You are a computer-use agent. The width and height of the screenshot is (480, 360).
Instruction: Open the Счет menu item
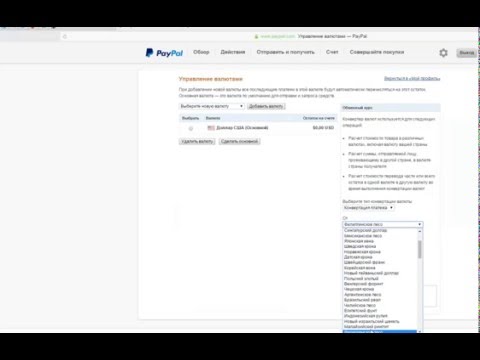(332, 52)
